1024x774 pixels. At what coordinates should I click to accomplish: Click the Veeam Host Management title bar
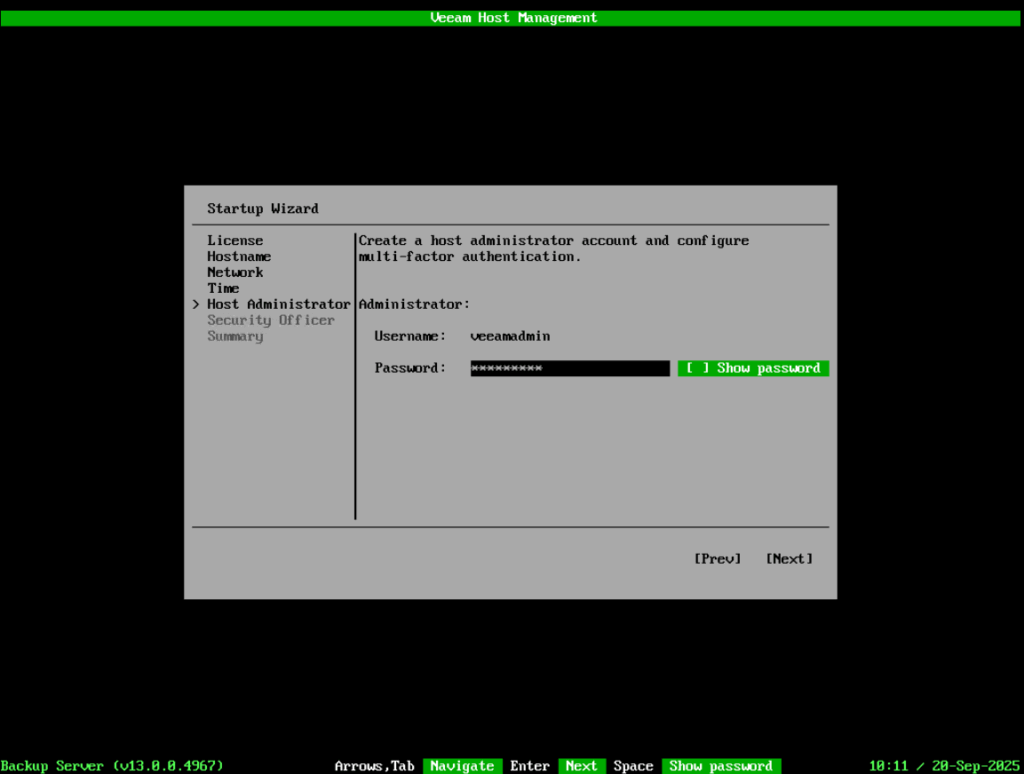[x=512, y=18]
